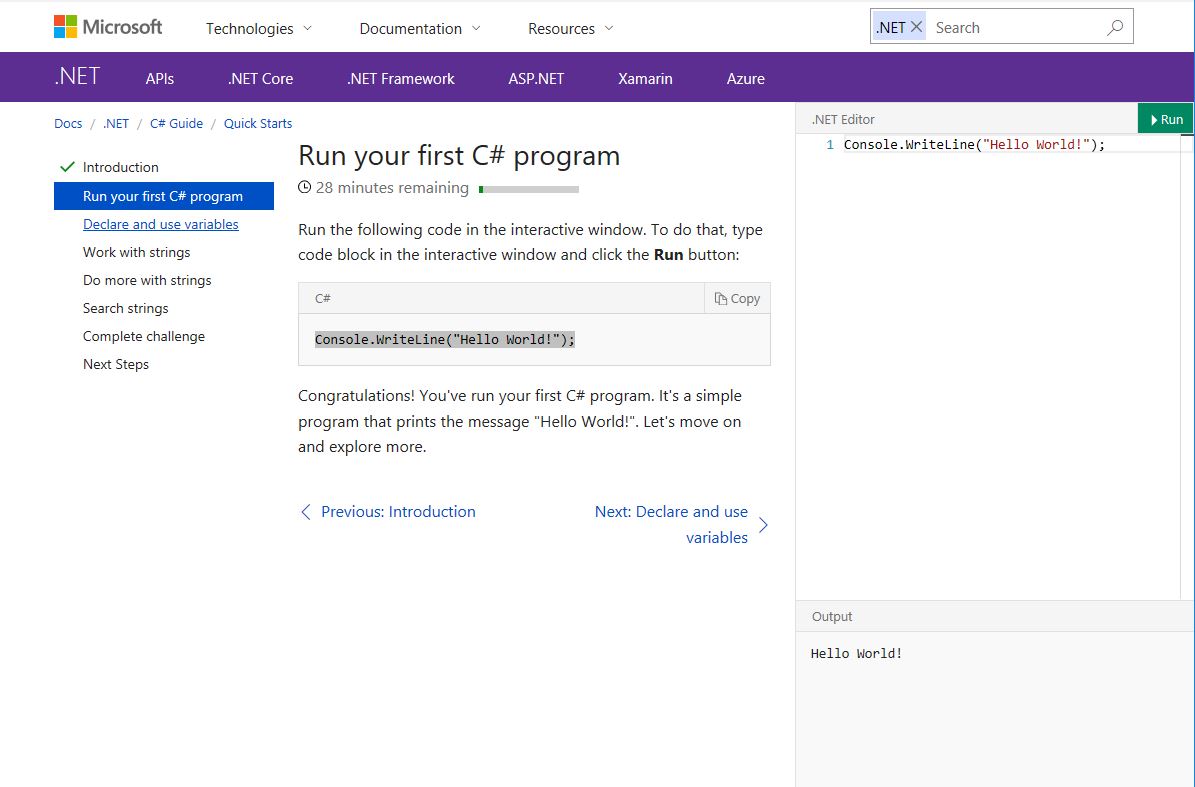Expand the Technologies dropdown menu
The width and height of the screenshot is (1195, 787).
point(258,28)
